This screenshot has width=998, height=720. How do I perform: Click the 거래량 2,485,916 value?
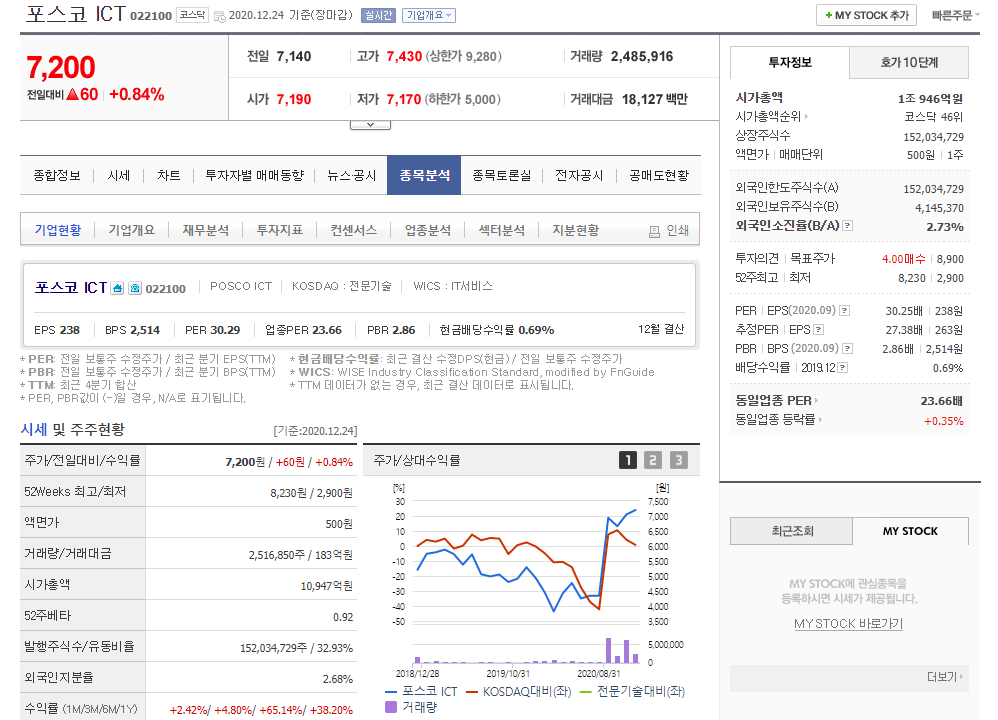point(642,57)
